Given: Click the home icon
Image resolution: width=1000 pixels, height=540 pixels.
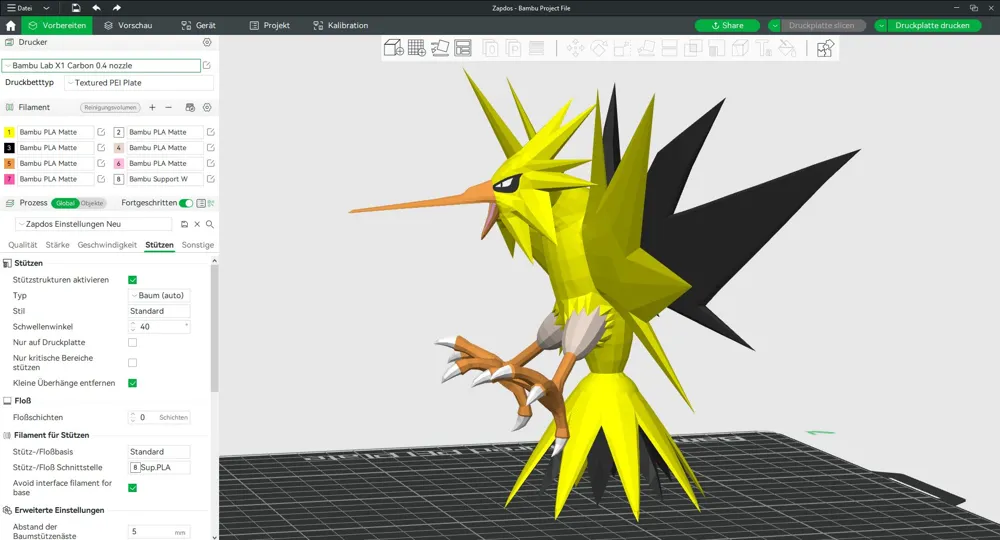Looking at the screenshot, I should click(11, 26).
